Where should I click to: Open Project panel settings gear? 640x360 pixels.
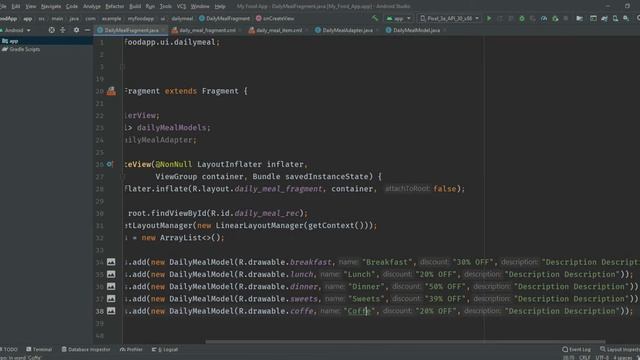point(76,30)
